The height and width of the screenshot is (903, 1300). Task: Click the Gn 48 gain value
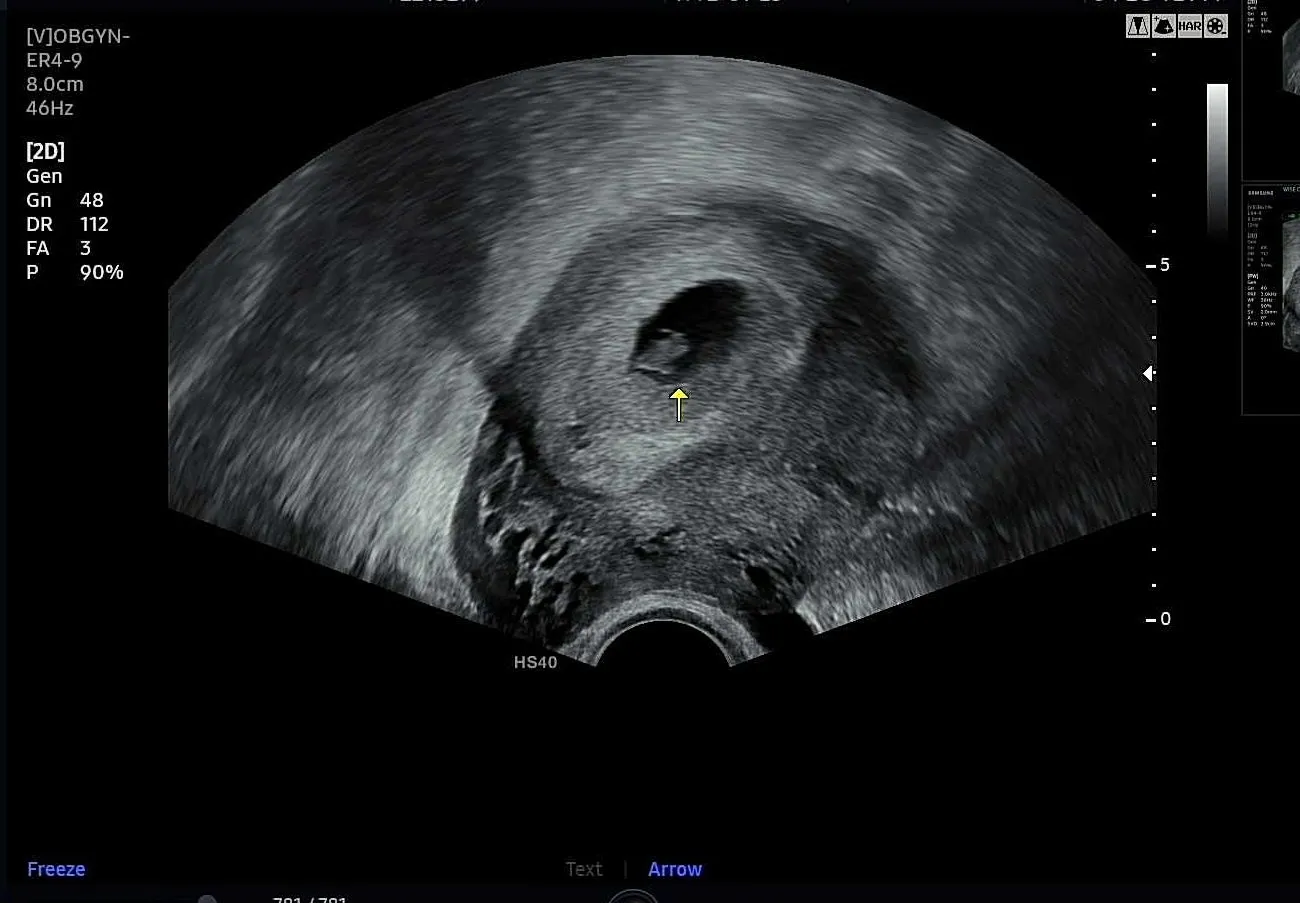pos(65,200)
